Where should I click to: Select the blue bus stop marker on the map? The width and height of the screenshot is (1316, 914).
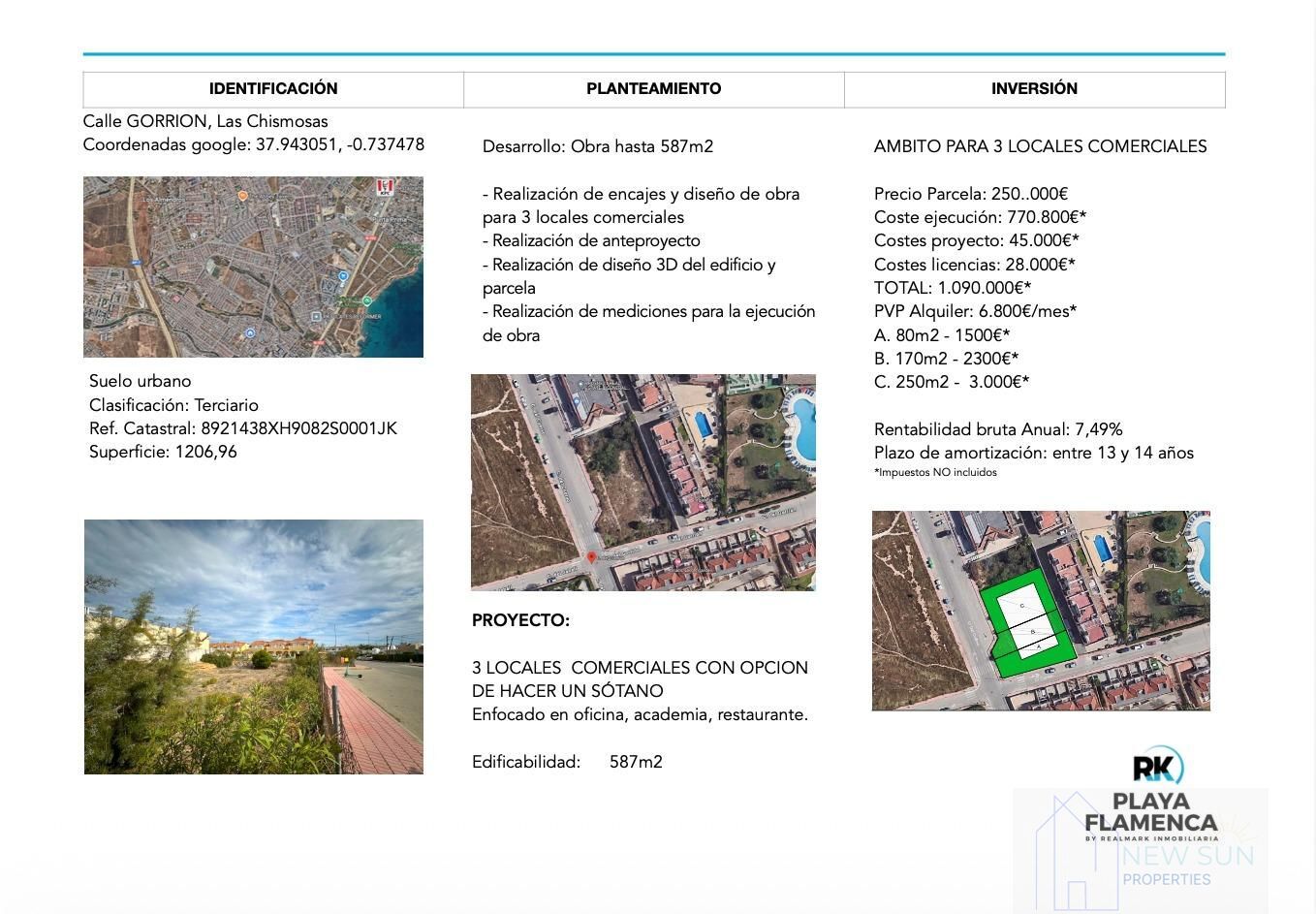[344, 274]
